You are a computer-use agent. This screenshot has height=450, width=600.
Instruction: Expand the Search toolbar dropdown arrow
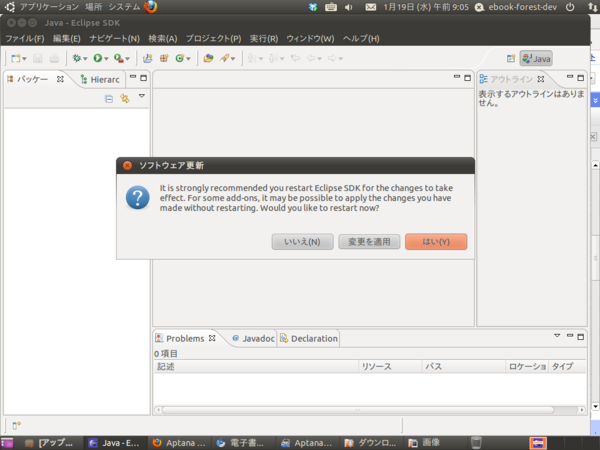pyautogui.click(x=233, y=59)
